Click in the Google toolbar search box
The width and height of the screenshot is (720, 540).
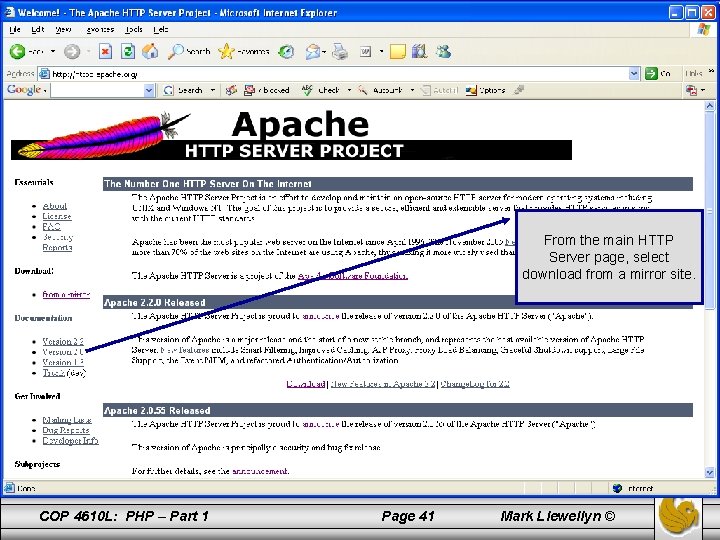pos(97,90)
